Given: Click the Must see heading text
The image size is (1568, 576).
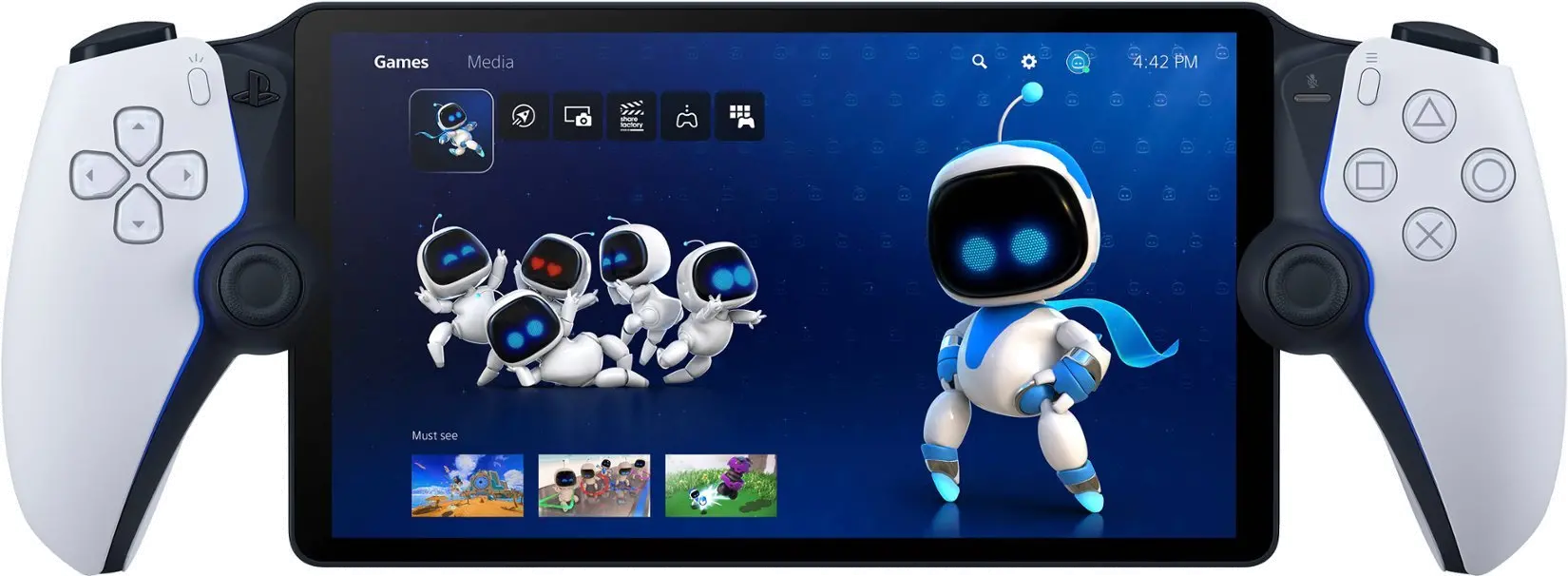Looking at the screenshot, I should [x=434, y=435].
